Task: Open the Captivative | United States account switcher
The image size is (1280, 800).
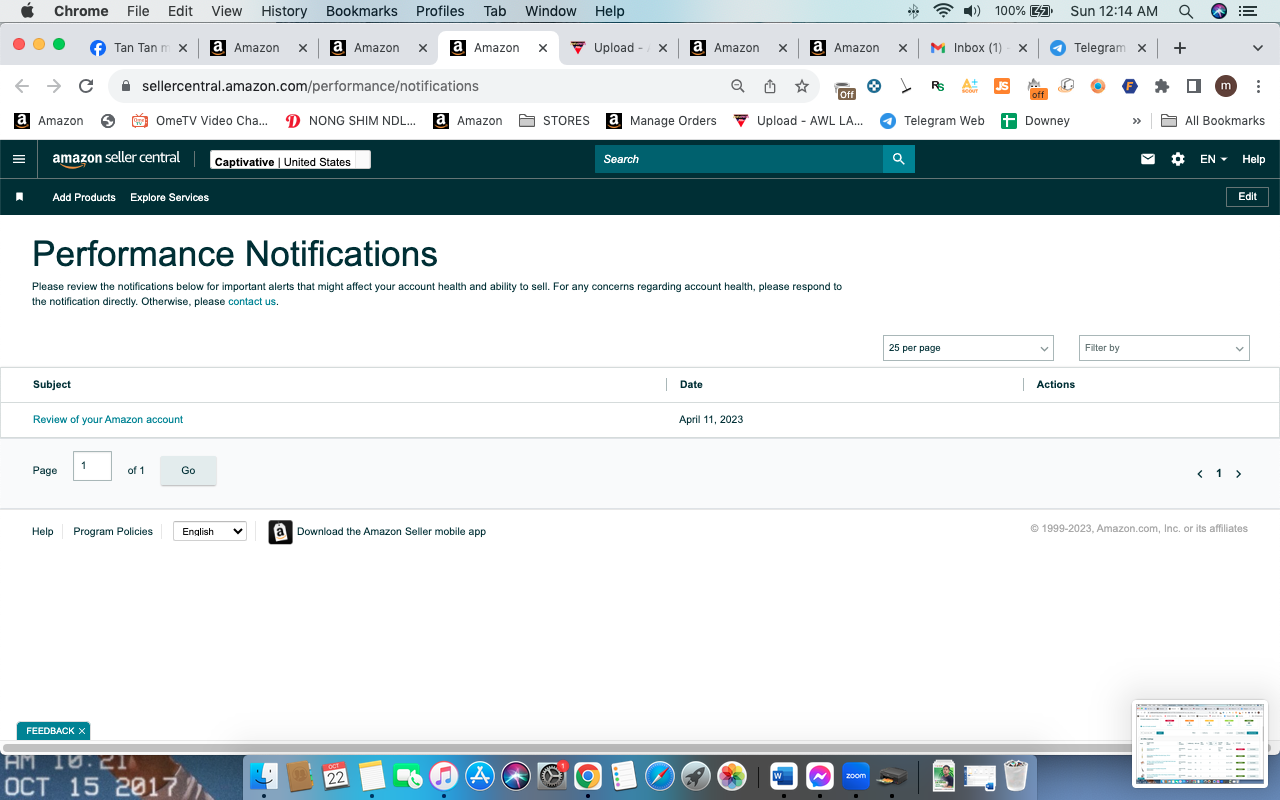Action: click(290, 160)
